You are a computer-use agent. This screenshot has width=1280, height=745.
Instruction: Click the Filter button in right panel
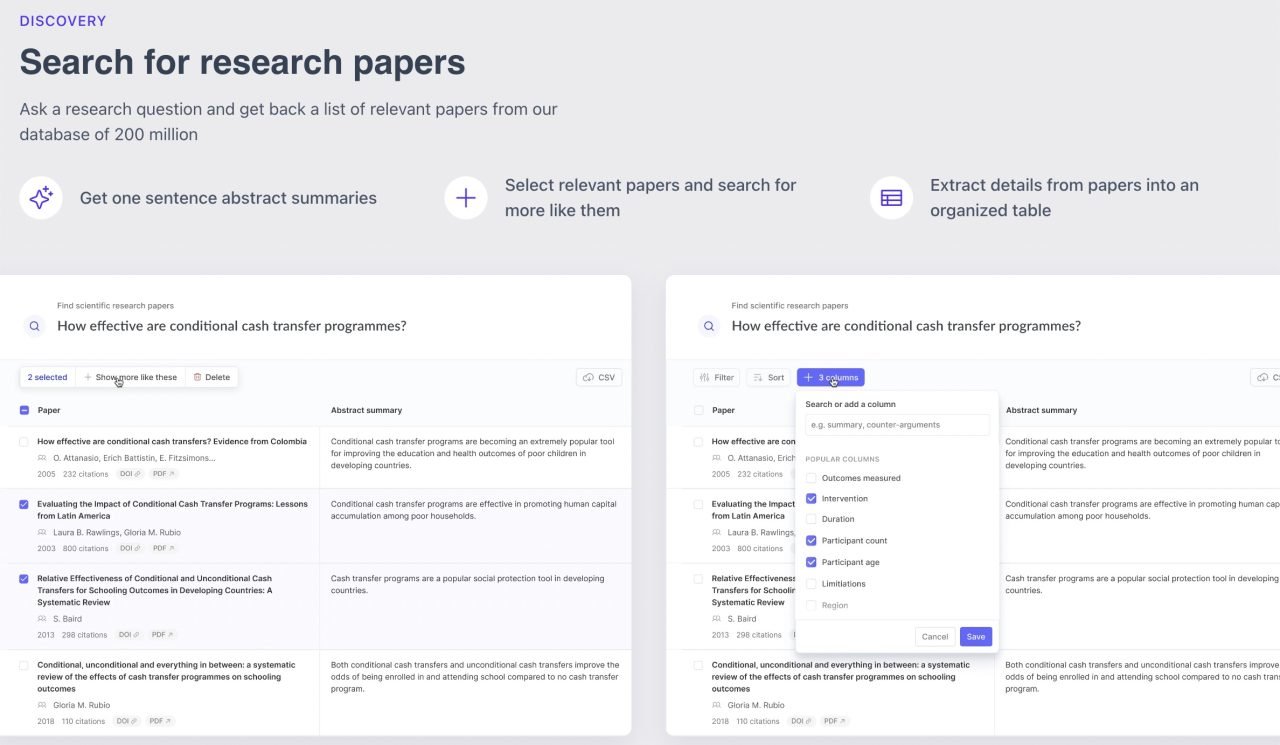(717, 377)
